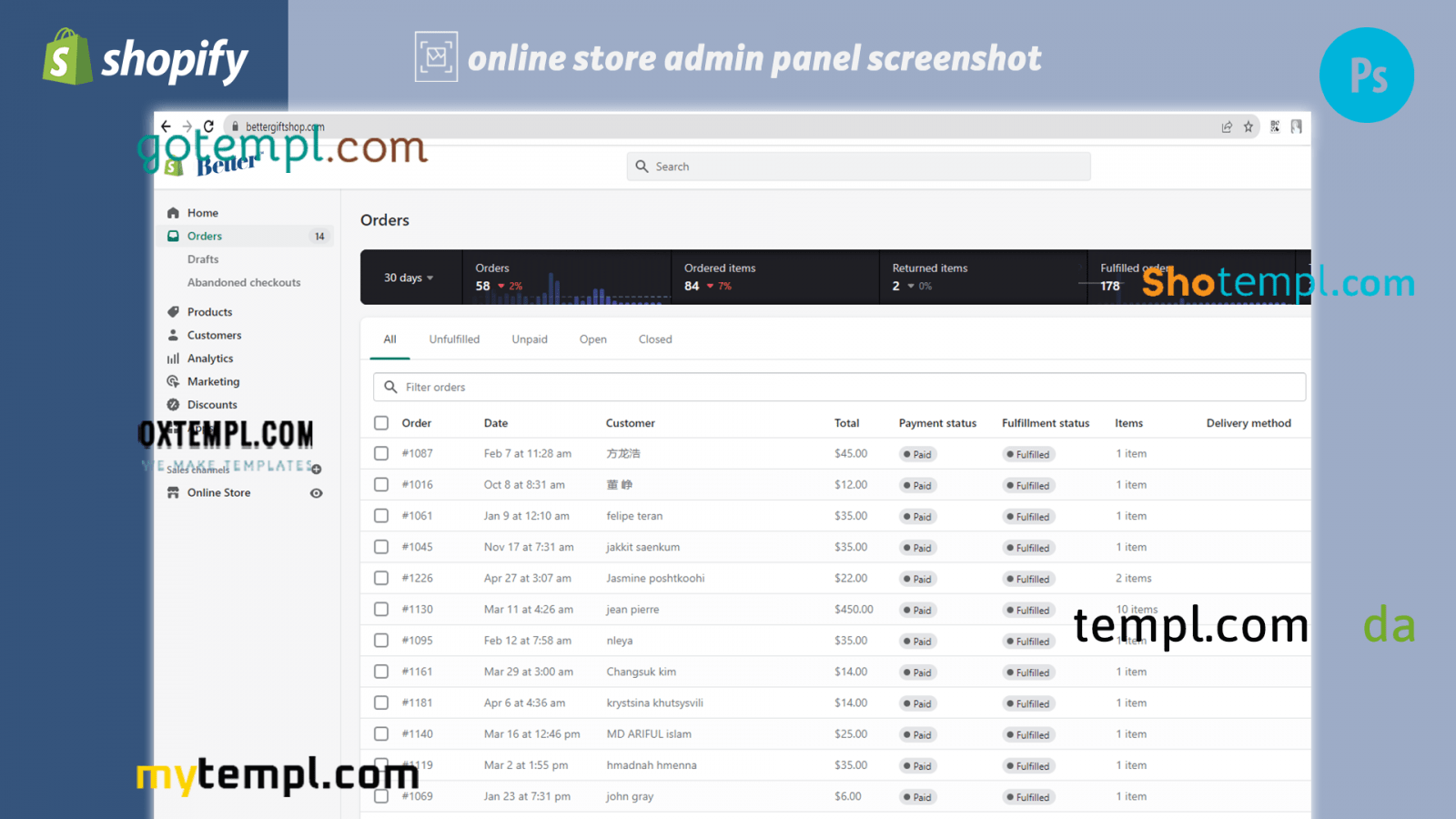Open Abandoned checkouts in sidebar
Screen dimensions: 1456x819
244,283
